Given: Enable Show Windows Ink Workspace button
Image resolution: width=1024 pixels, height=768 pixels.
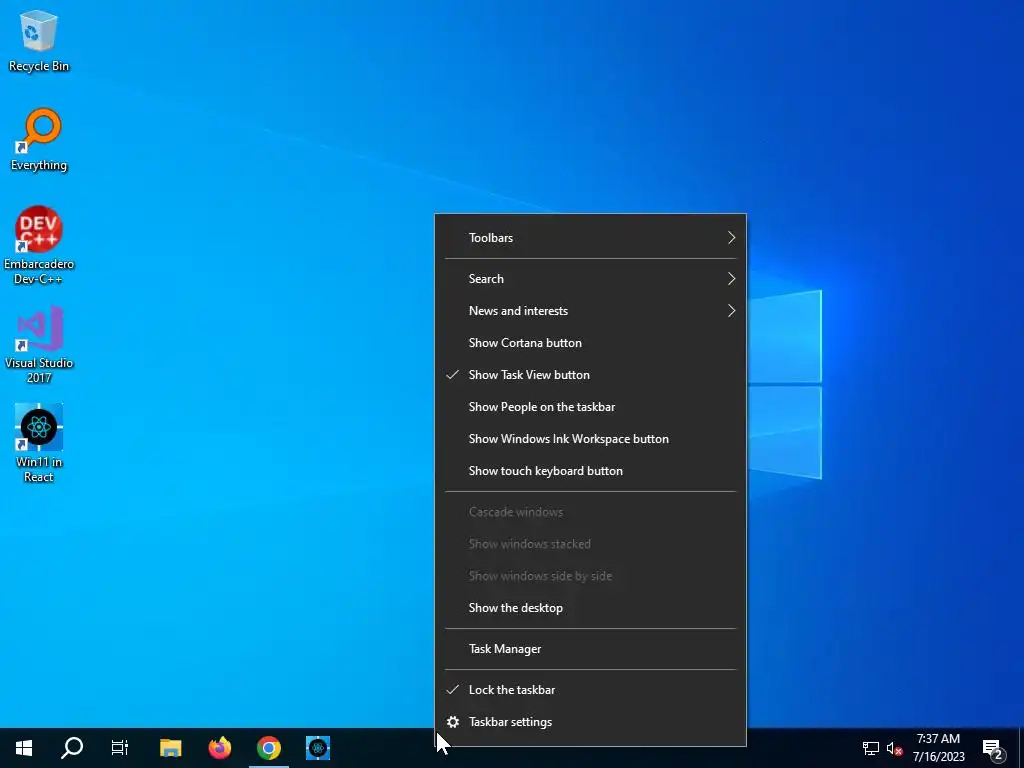Looking at the screenshot, I should coord(590,439).
